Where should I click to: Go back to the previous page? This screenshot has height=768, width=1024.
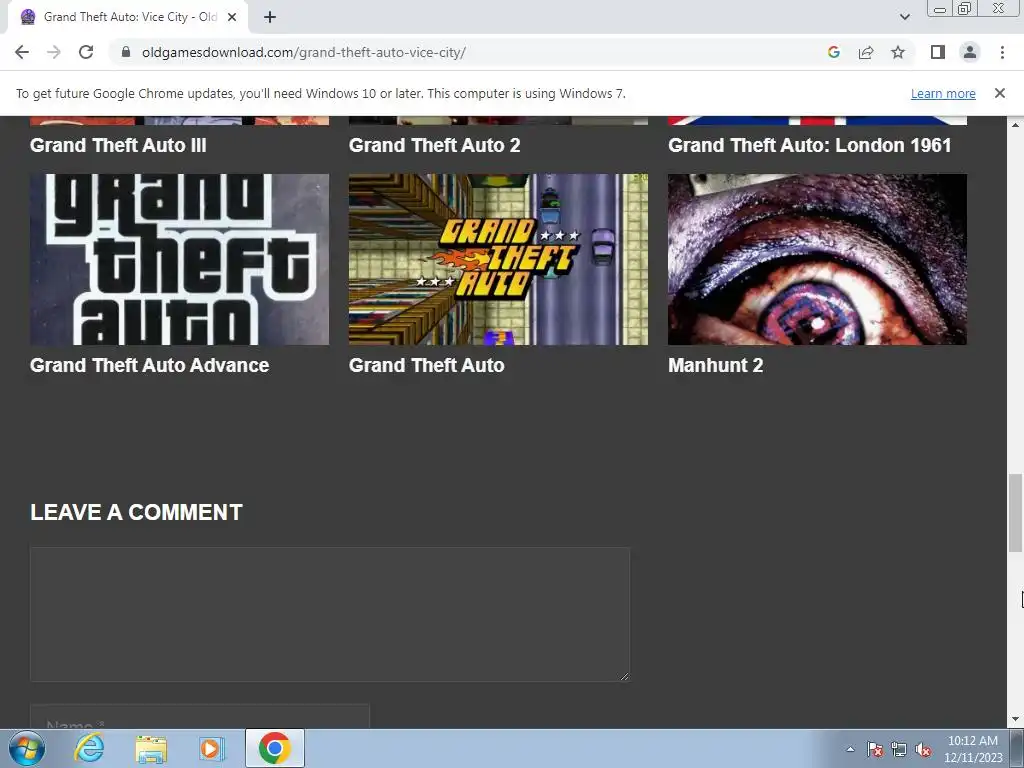[22, 52]
